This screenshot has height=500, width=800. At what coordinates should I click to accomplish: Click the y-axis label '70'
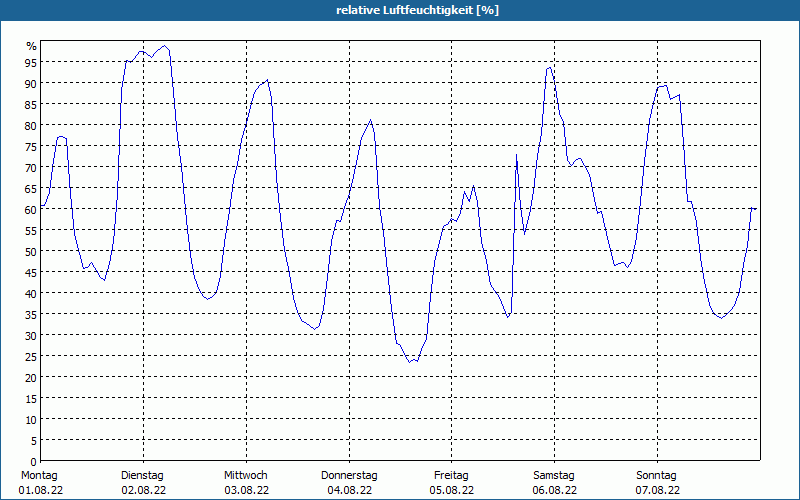pos(32,168)
